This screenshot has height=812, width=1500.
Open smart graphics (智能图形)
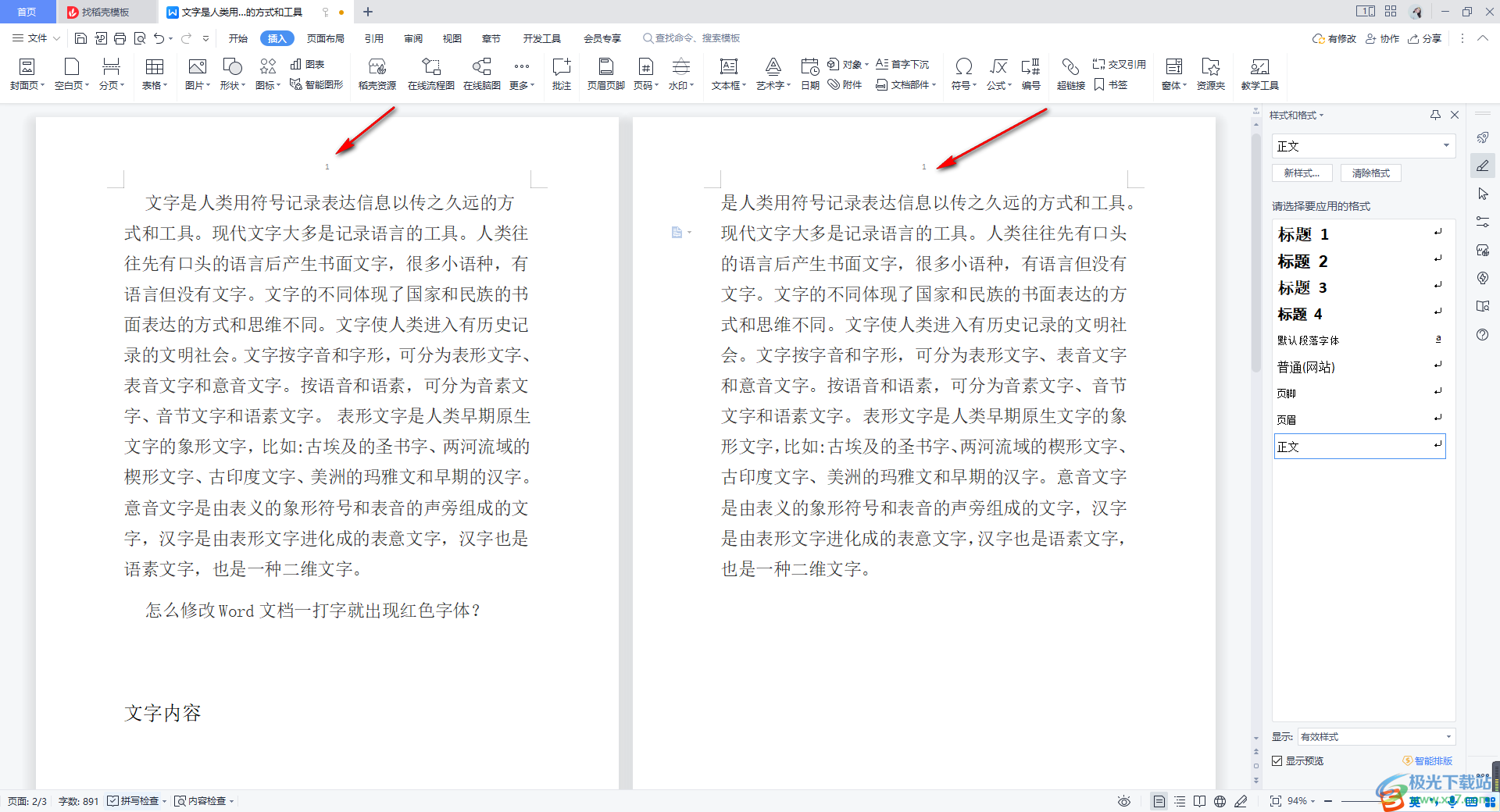click(316, 84)
